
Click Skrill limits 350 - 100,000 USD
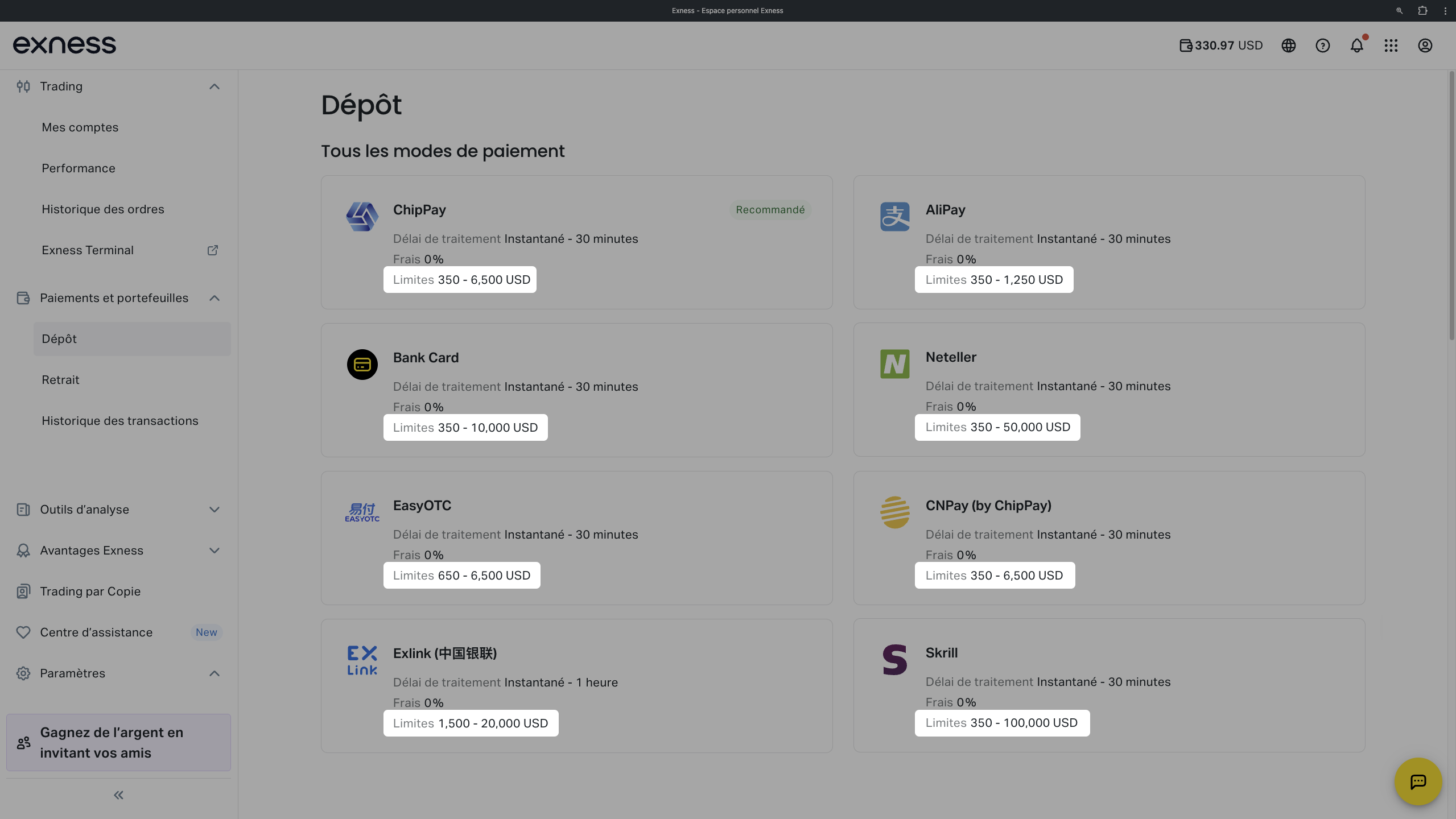pyautogui.click(x=1002, y=723)
